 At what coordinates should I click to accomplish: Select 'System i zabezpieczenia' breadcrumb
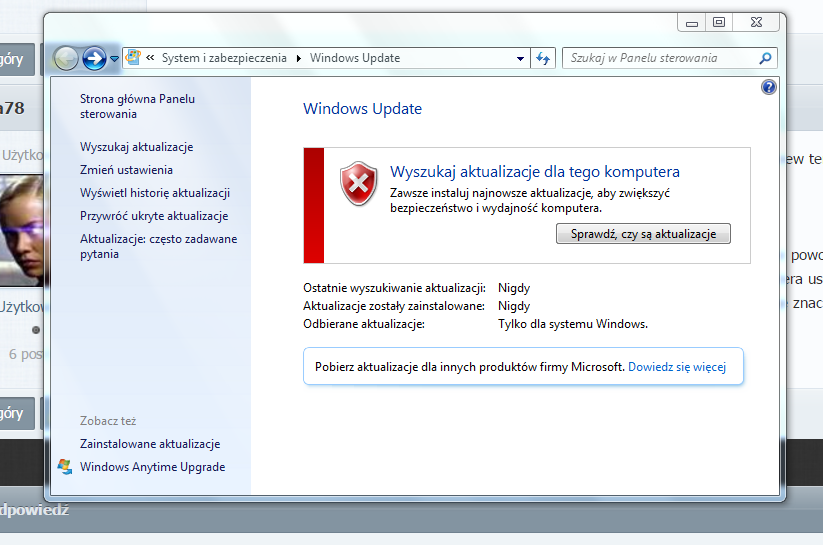pyautogui.click(x=224, y=58)
